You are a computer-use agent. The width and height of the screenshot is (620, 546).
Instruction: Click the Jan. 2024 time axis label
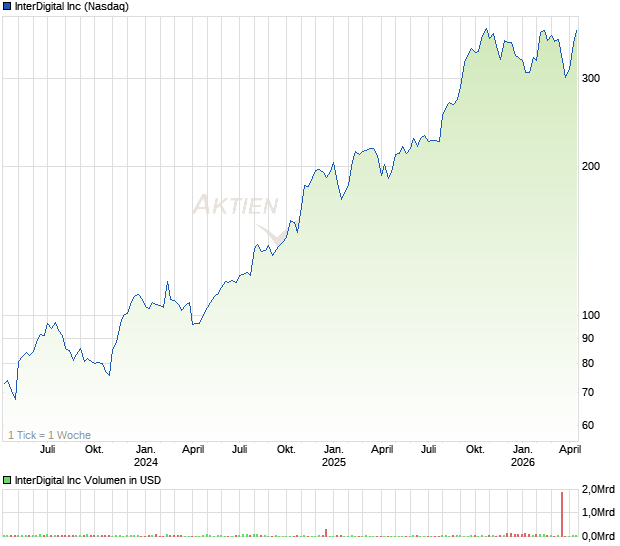point(146,455)
